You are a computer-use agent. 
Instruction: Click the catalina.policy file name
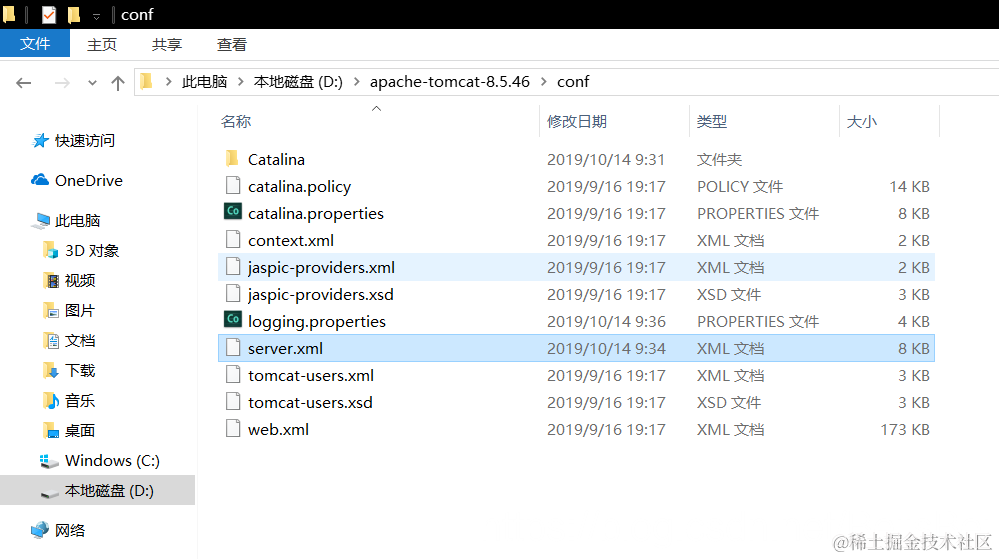(299, 187)
